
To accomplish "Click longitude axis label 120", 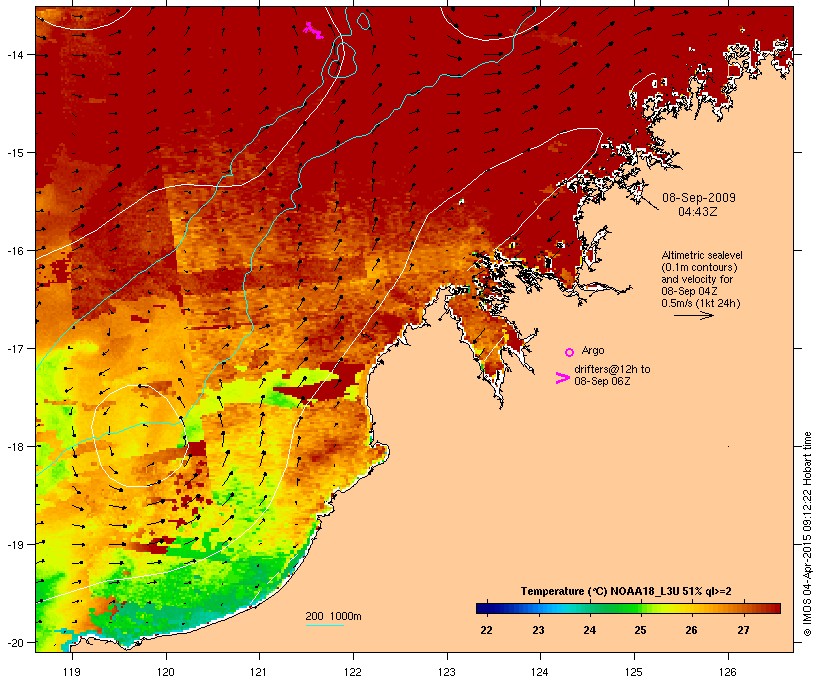I will point(166,672).
